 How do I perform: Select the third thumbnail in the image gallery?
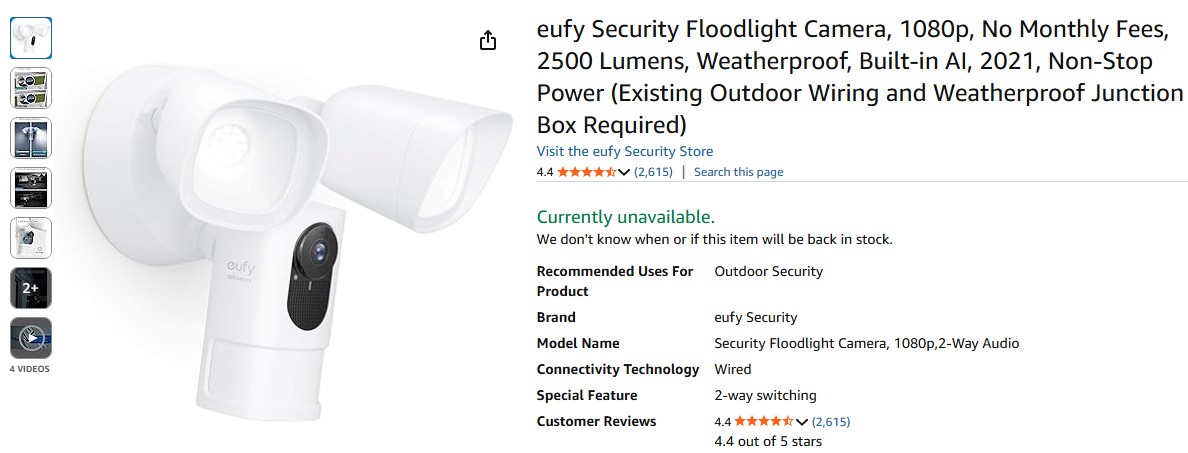tap(31, 138)
